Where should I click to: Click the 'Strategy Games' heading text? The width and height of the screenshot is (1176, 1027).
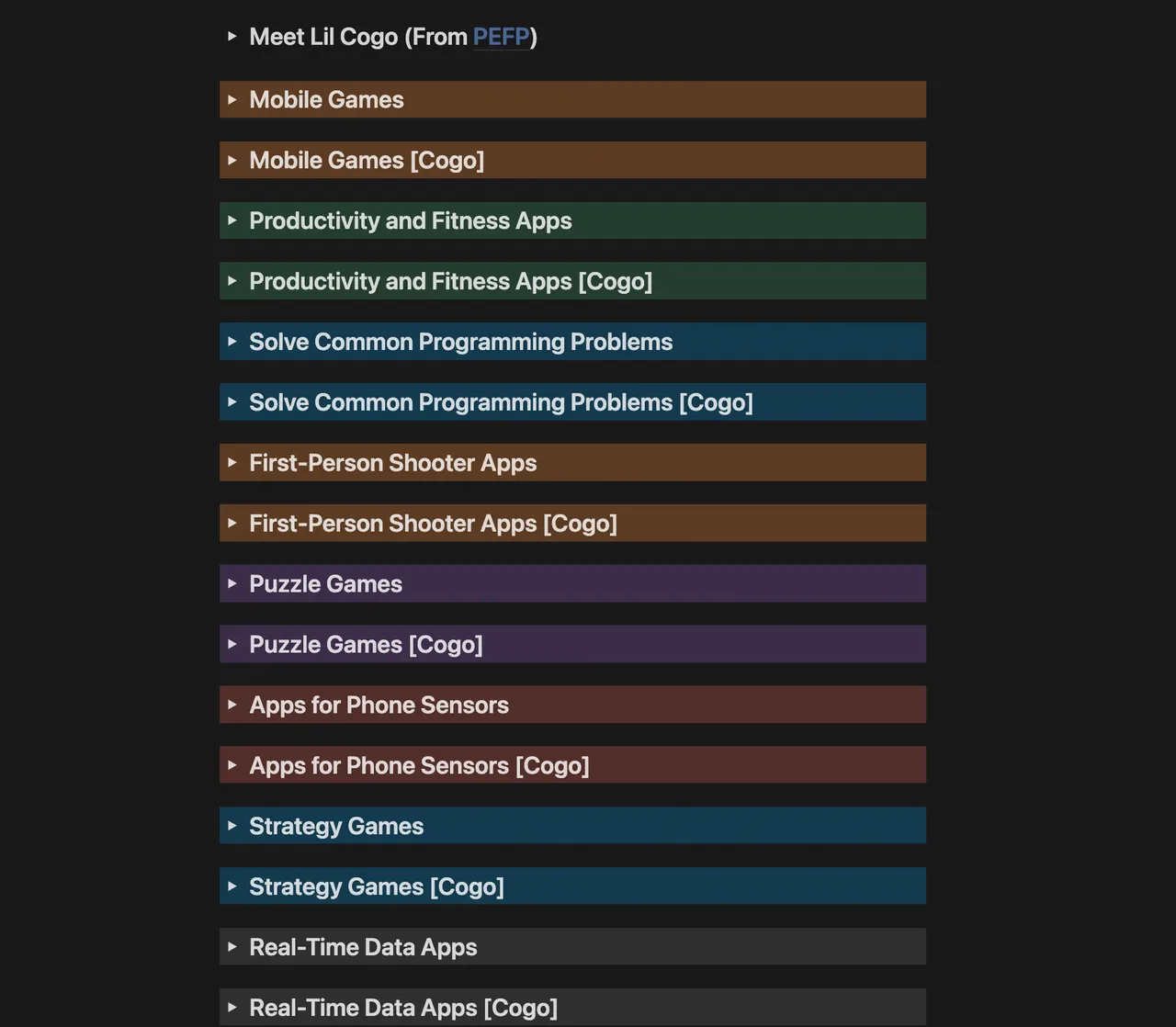coord(336,827)
